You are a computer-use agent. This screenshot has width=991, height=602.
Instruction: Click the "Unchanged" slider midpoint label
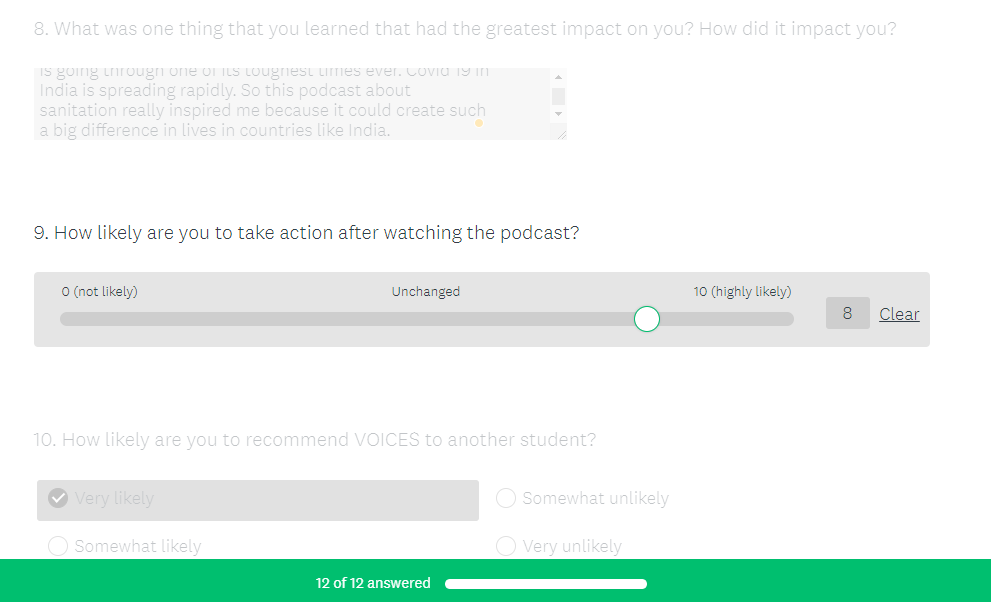click(426, 292)
